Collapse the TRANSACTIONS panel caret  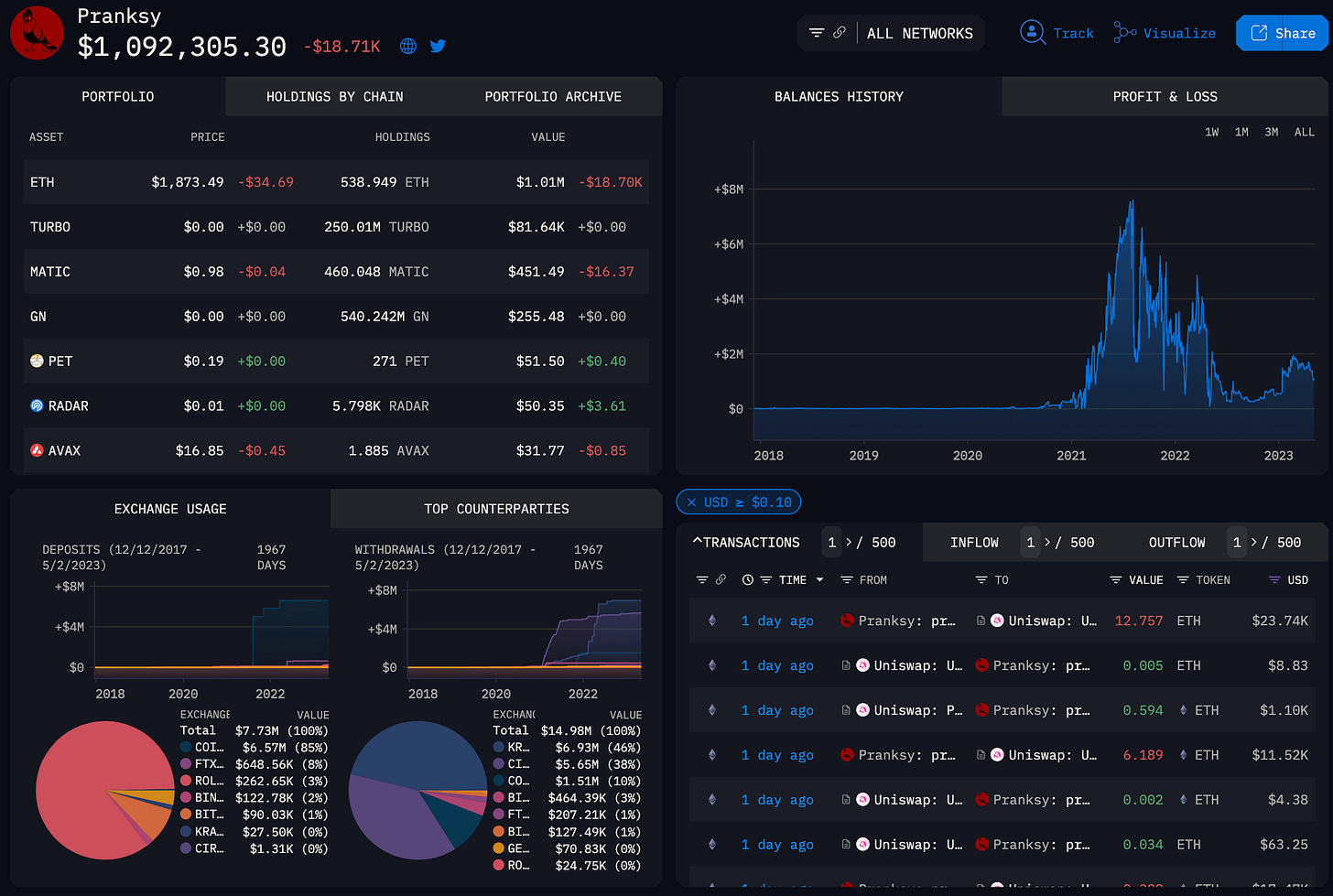click(x=698, y=542)
